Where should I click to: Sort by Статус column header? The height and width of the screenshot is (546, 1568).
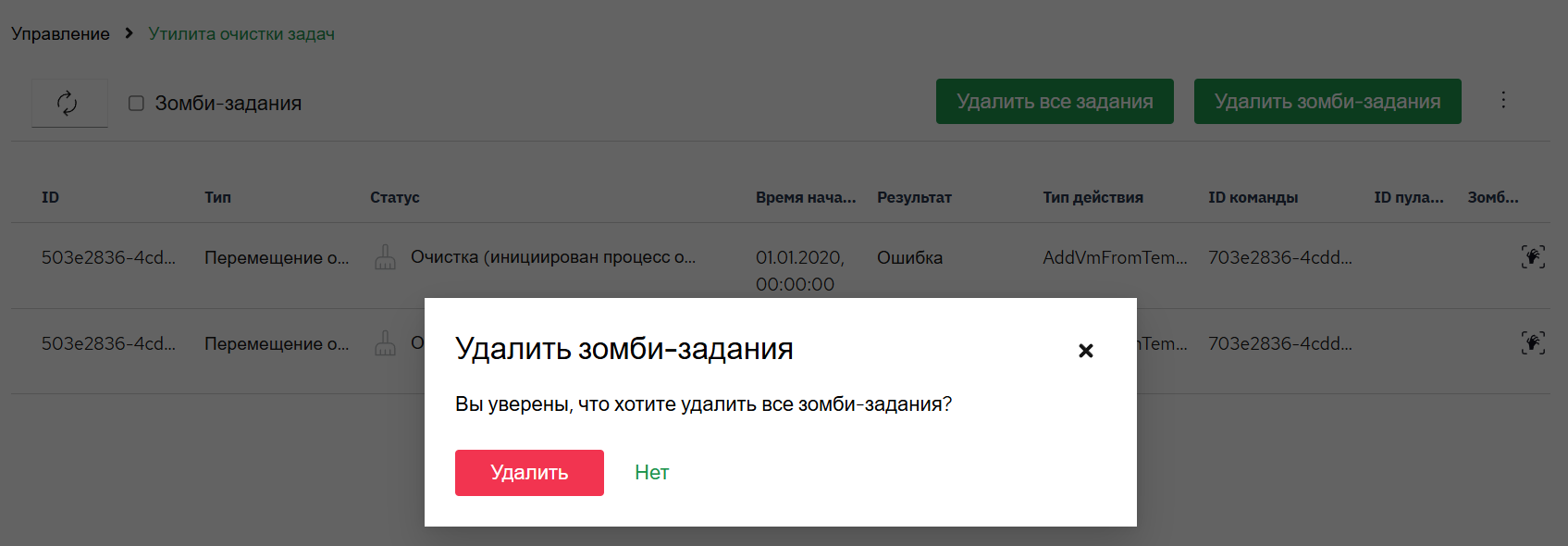395,197
